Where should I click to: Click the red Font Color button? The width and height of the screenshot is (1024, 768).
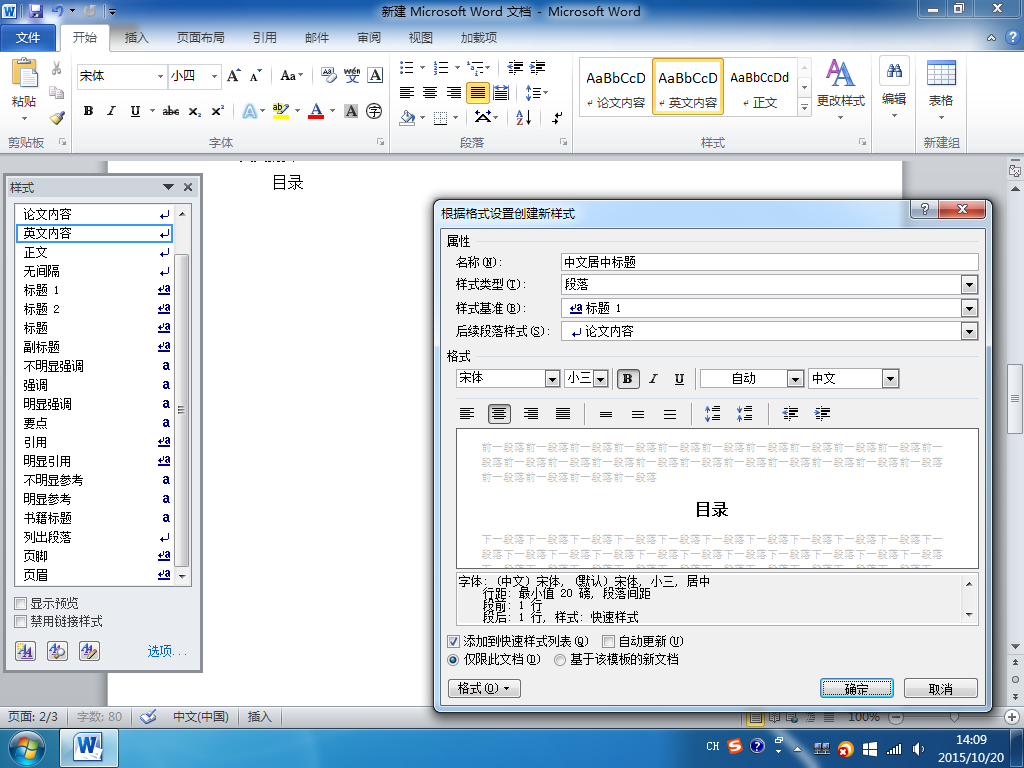point(316,111)
